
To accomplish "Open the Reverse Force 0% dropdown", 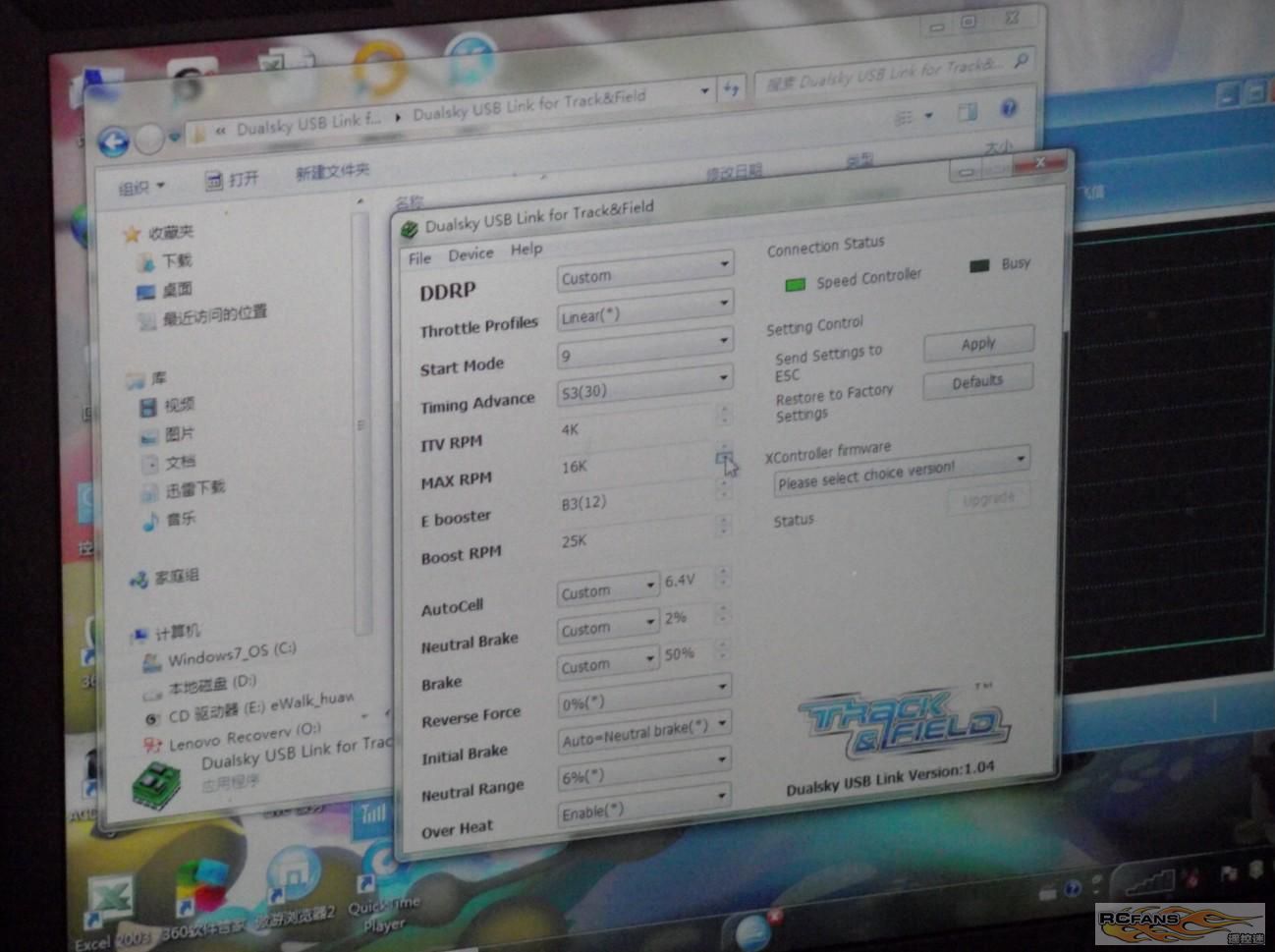I will click(644, 700).
